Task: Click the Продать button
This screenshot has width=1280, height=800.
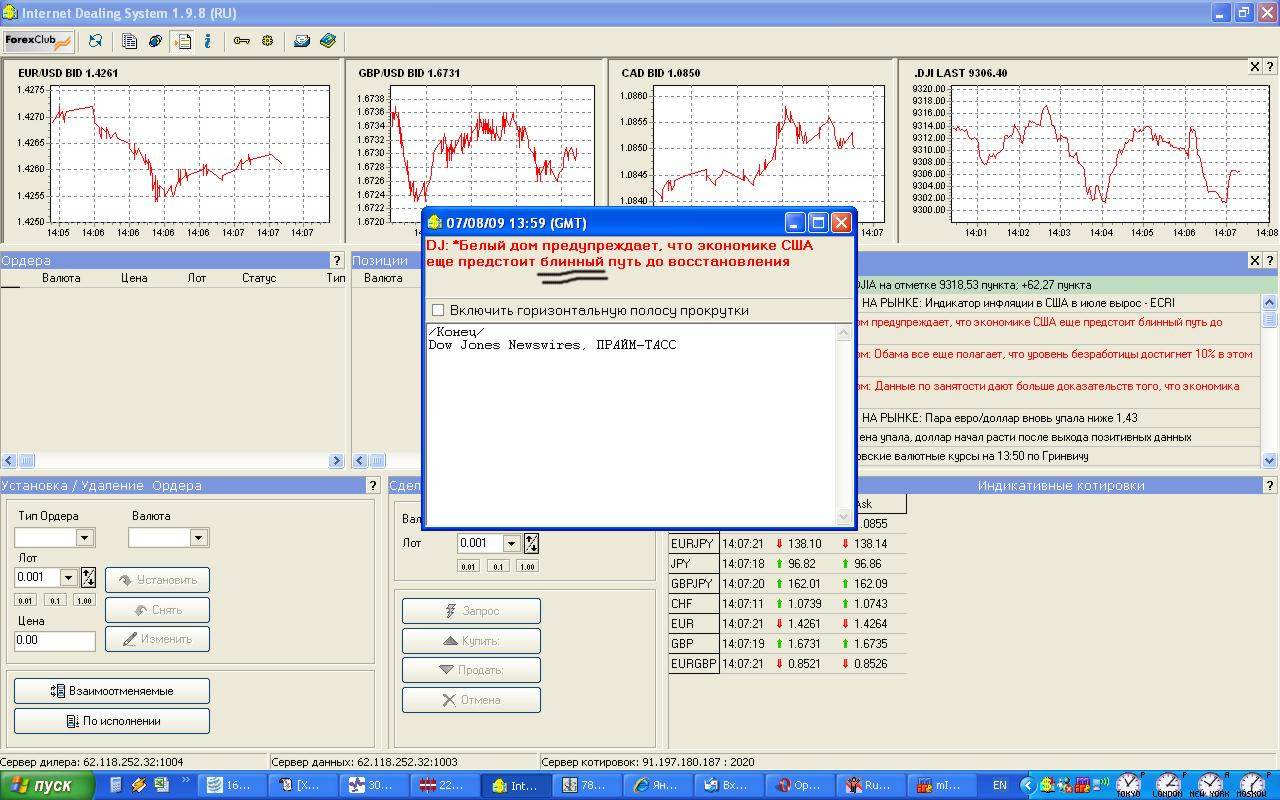Action: (x=471, y=670)
